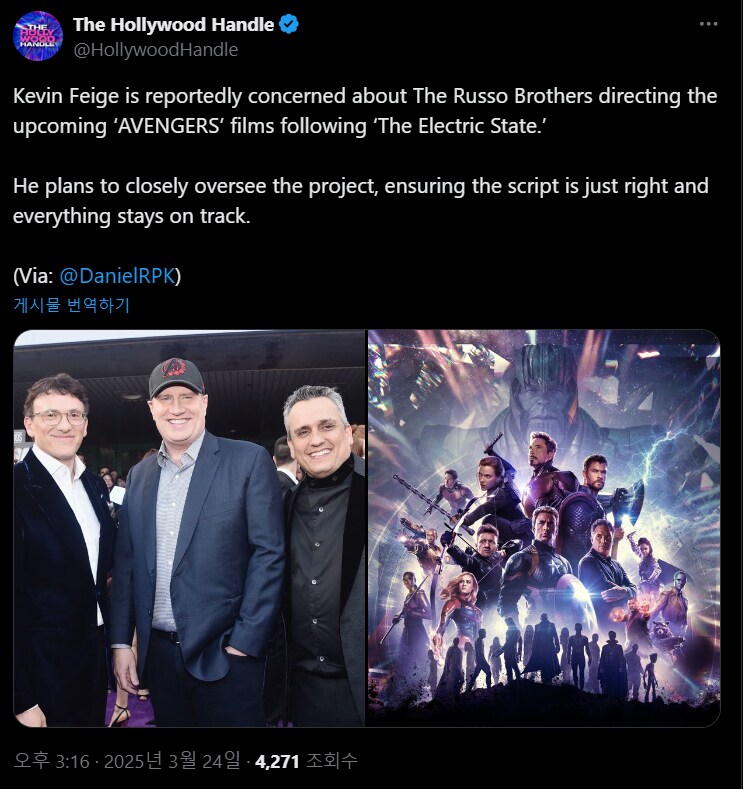Image resolution: width=743 pixels, height=789 pixels.
Task: Open 'The Hollywood Handle' display name
Action: 174,25
